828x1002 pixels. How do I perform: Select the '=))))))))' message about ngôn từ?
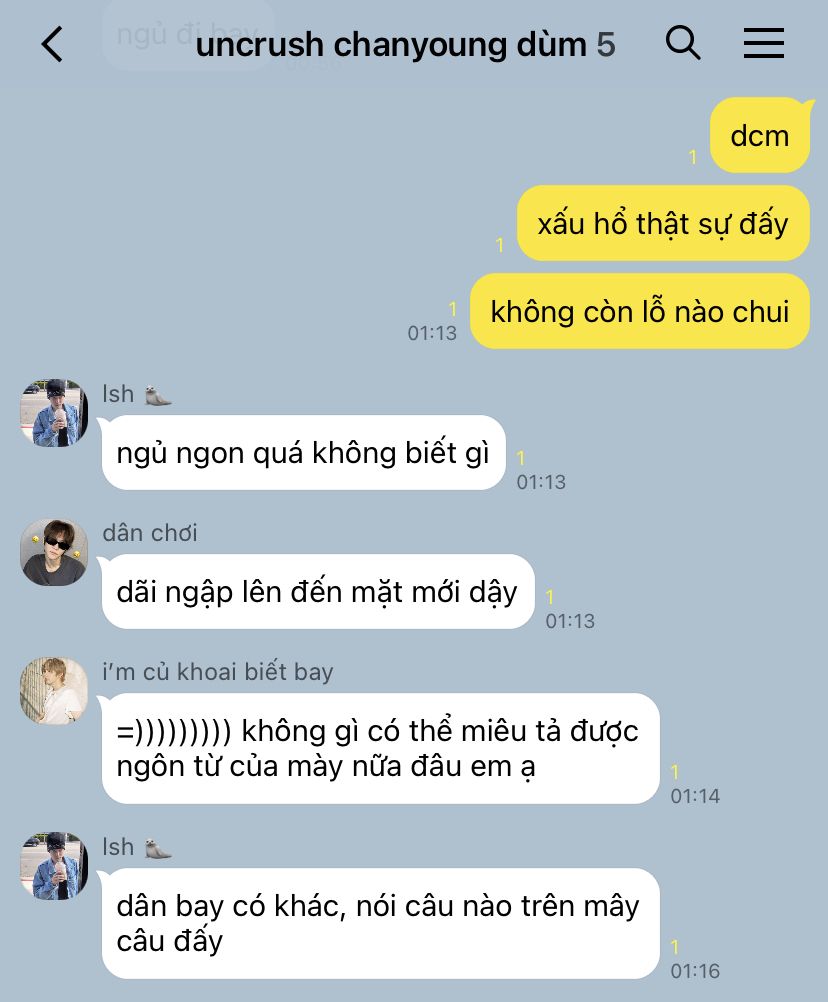tap(380, 748)
